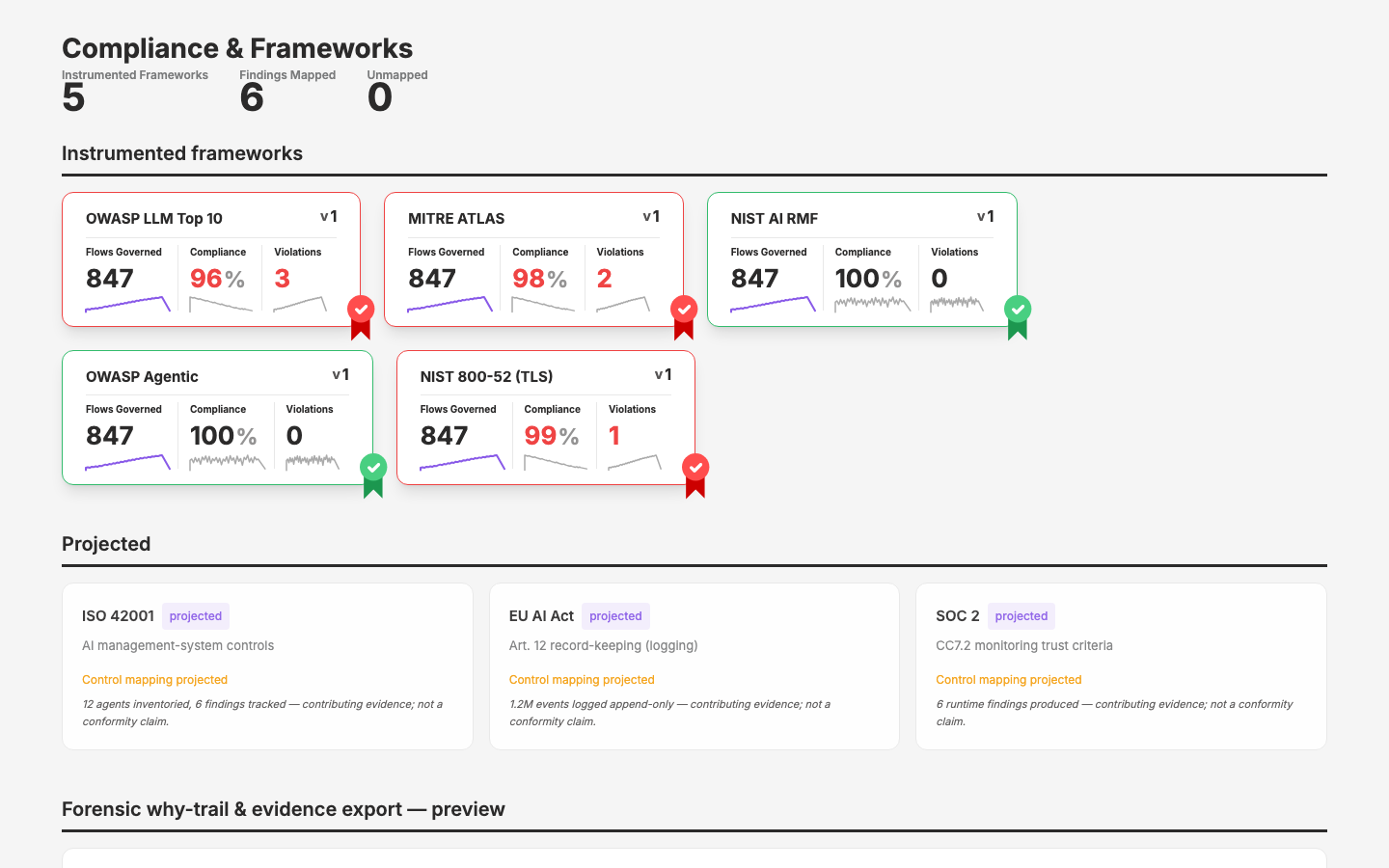Click the projected tag next to EU AI Act

[x=615, y=616]
